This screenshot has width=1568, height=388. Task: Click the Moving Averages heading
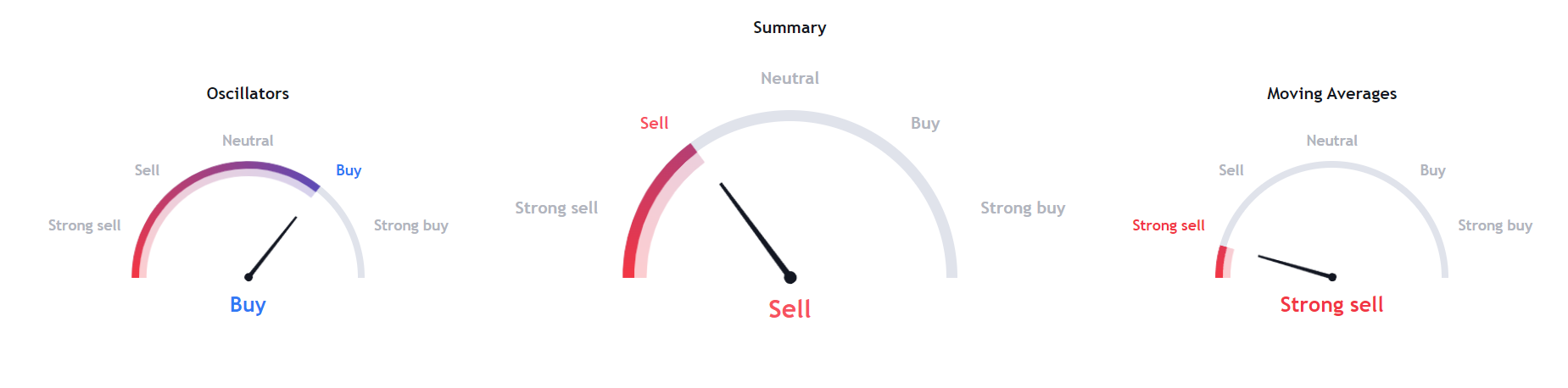(1331, 93)
